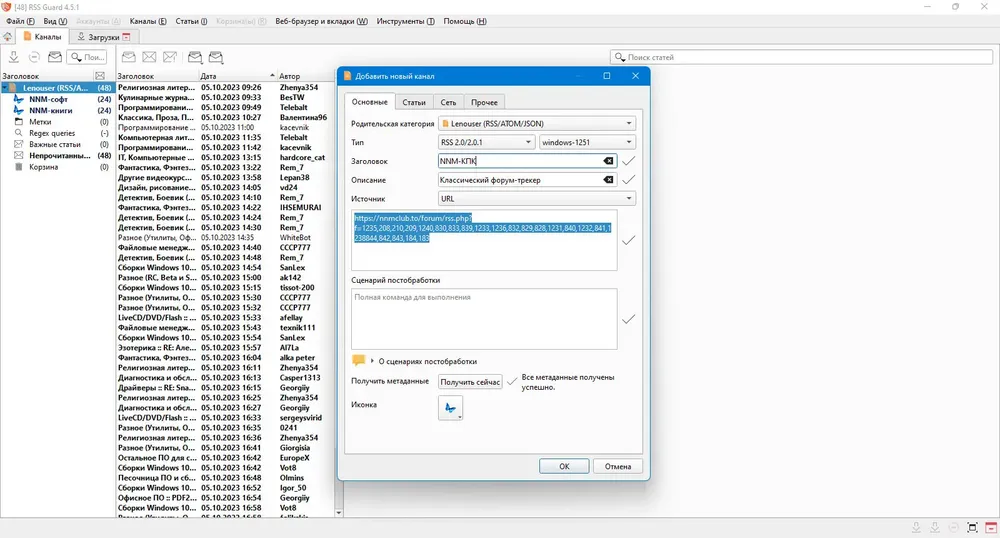1000x538 pixels.
Task: Click the article list vertical scrollbar
Action: click(x=339, y=300)
